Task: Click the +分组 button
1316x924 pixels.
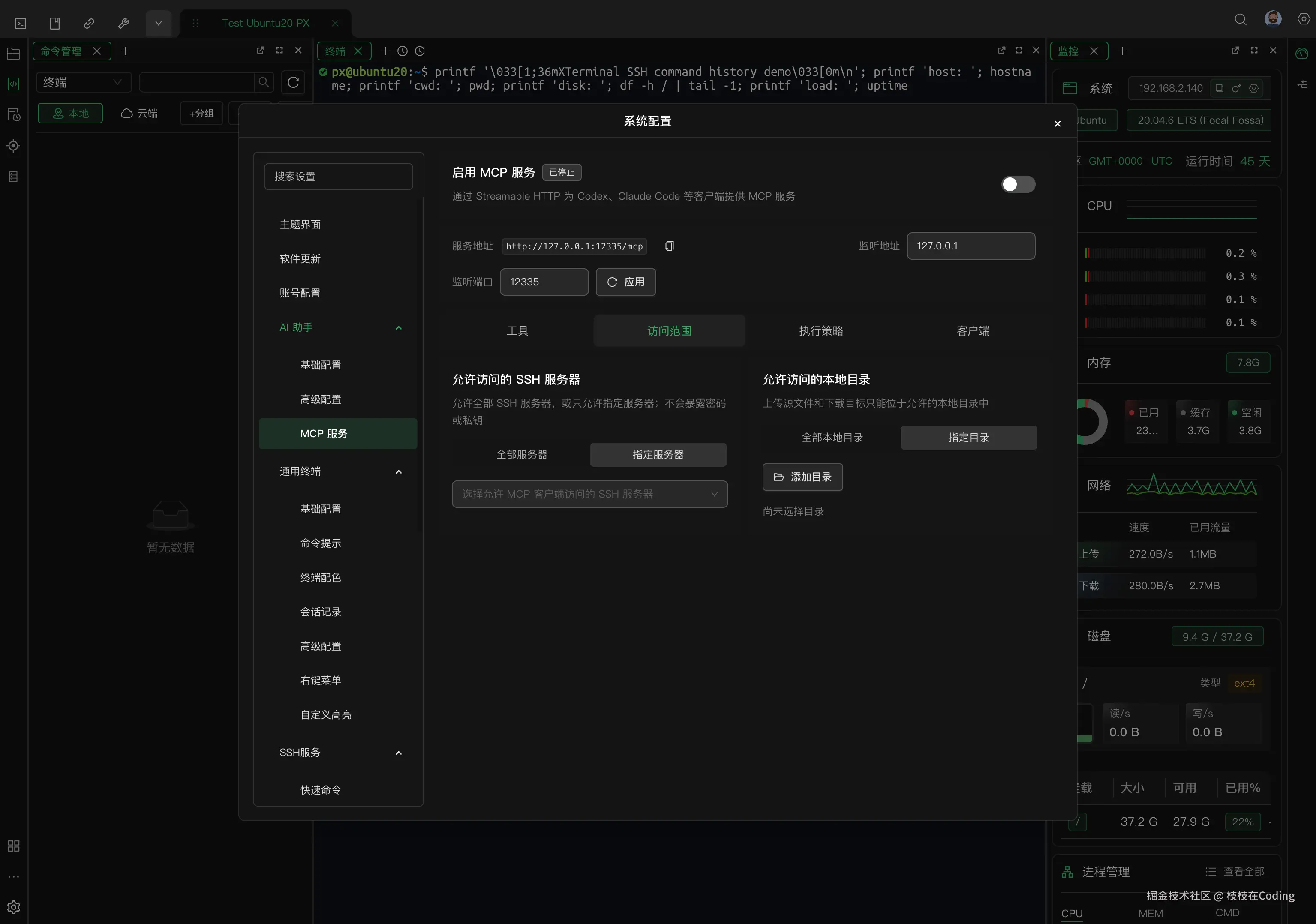Action: click(202, 114)
